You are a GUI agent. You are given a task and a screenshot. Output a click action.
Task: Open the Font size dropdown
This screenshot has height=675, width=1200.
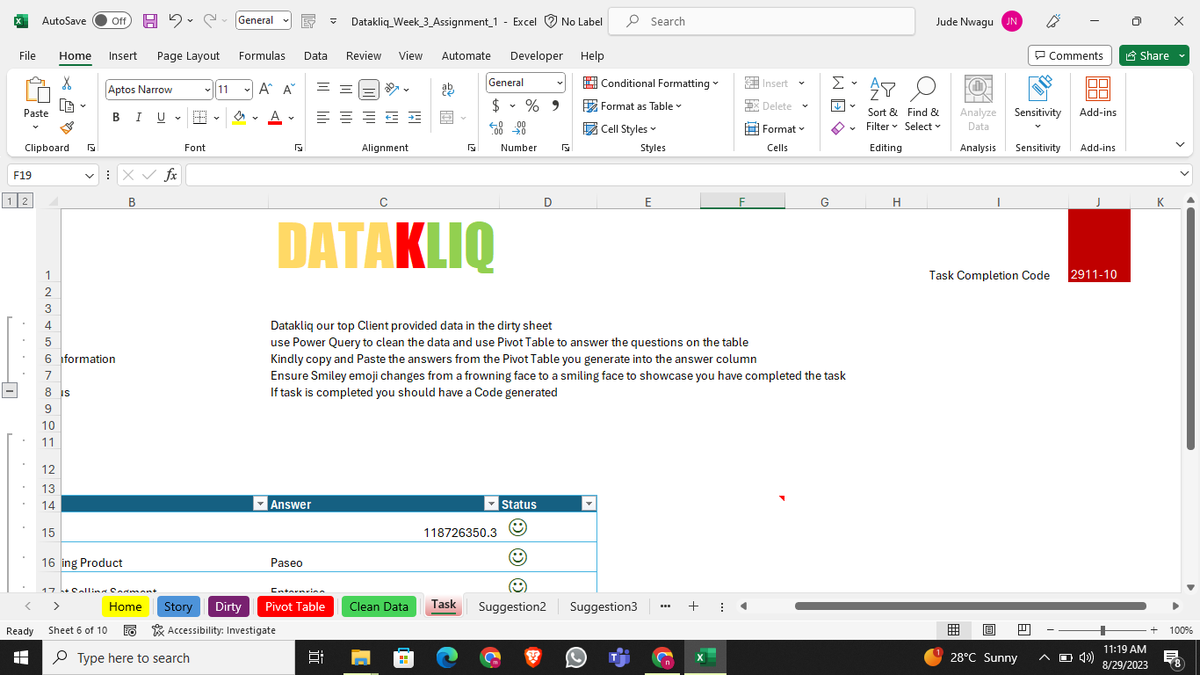pyautogui.click(x=246, y=89)
